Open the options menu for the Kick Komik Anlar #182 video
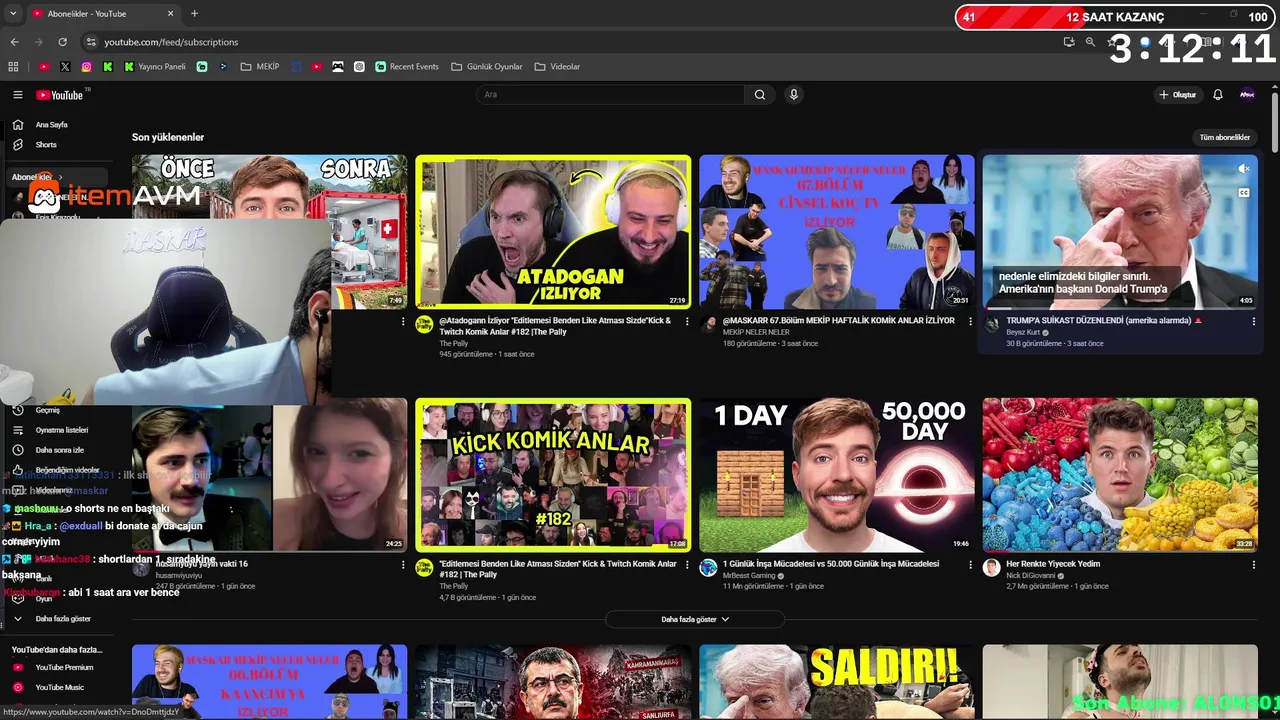1280x720 pixels. (687, 565)
